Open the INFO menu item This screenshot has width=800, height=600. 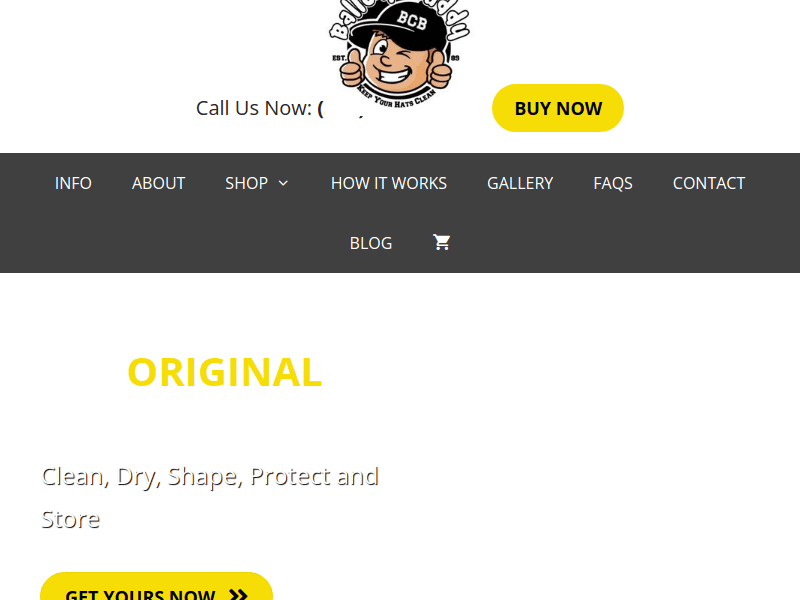(73, 183)
